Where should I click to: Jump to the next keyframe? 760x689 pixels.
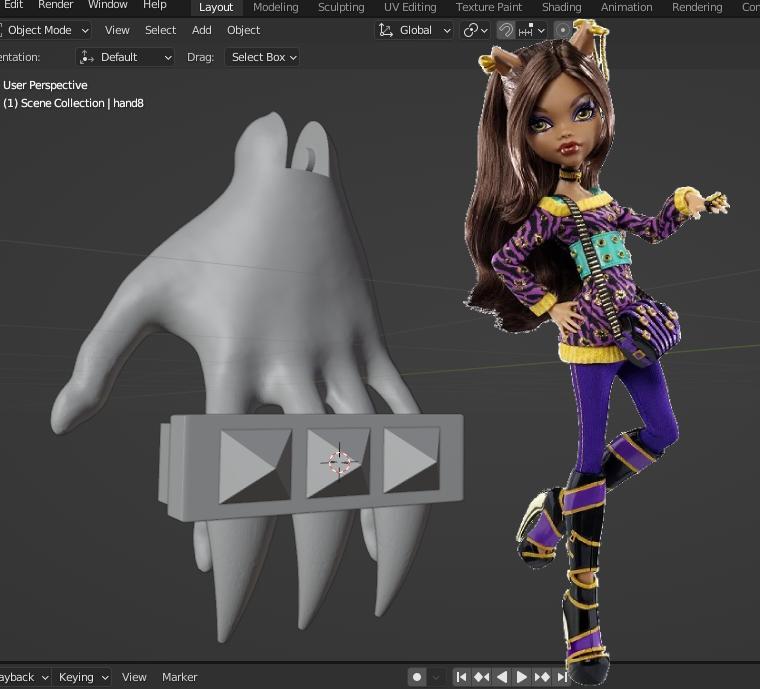pyautogui.click(x=542, y=677)
